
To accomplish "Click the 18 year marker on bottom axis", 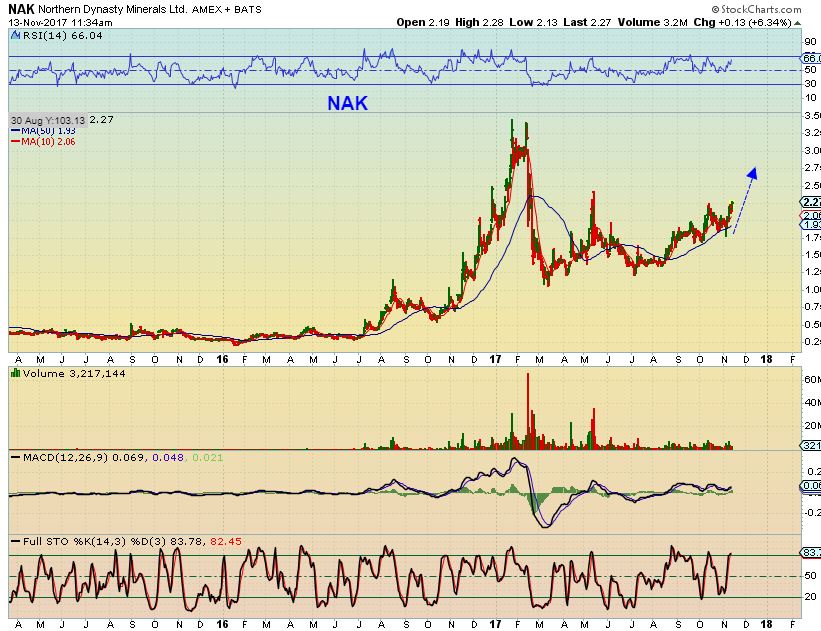I will click(766, 625).
